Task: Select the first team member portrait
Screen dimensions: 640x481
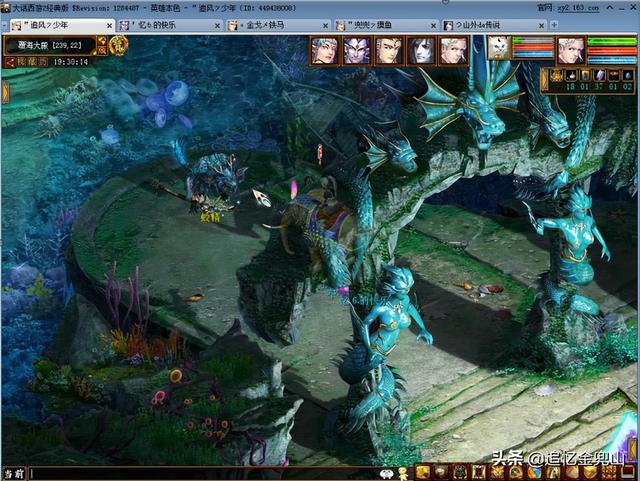Action: tap(324, 50)
